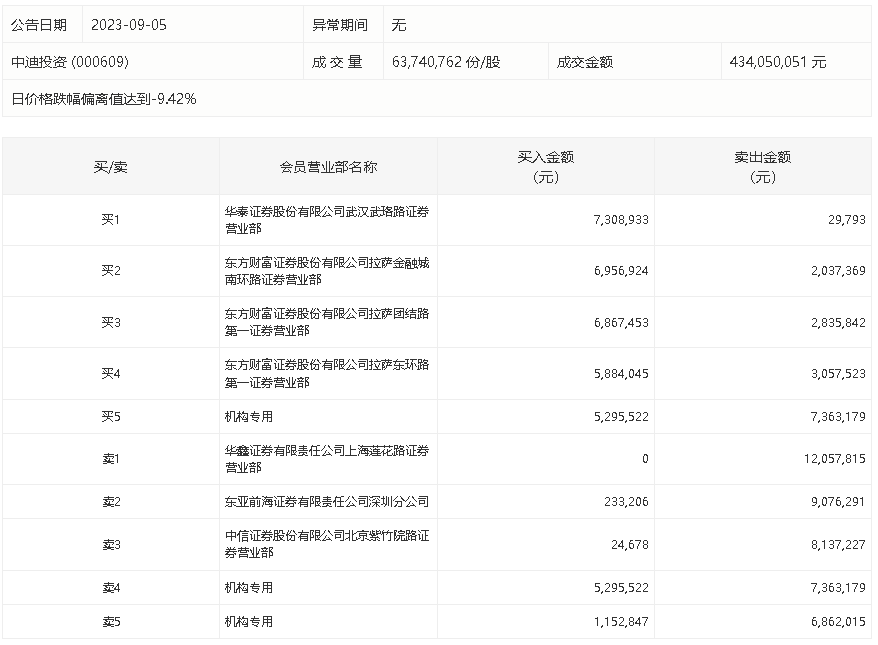Click the 0 buy amount in 卖1 row
This screenshot has height=645, width=878.
click(645, 459)
